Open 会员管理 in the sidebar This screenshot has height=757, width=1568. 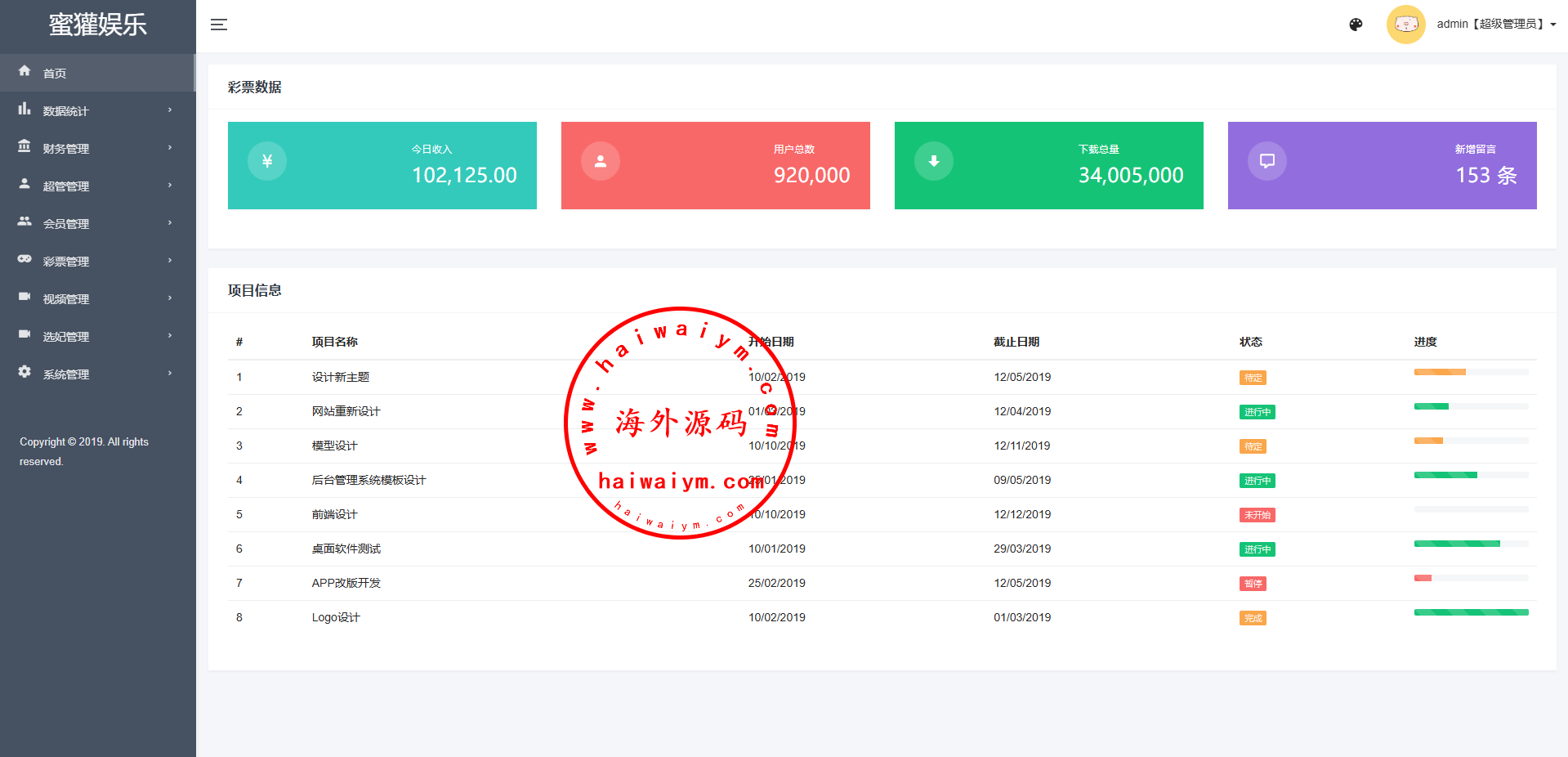(66, 224)
